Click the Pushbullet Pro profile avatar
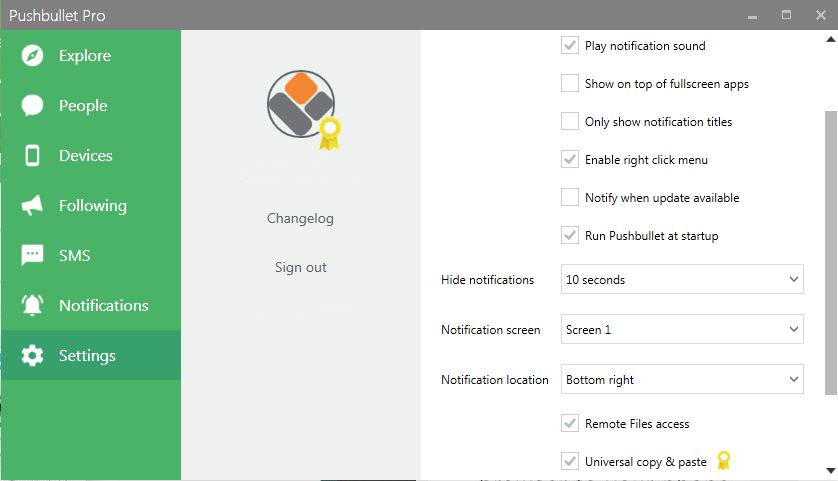Screen dimensions: 838x481 pyautogui.click(x=301, y=104)
